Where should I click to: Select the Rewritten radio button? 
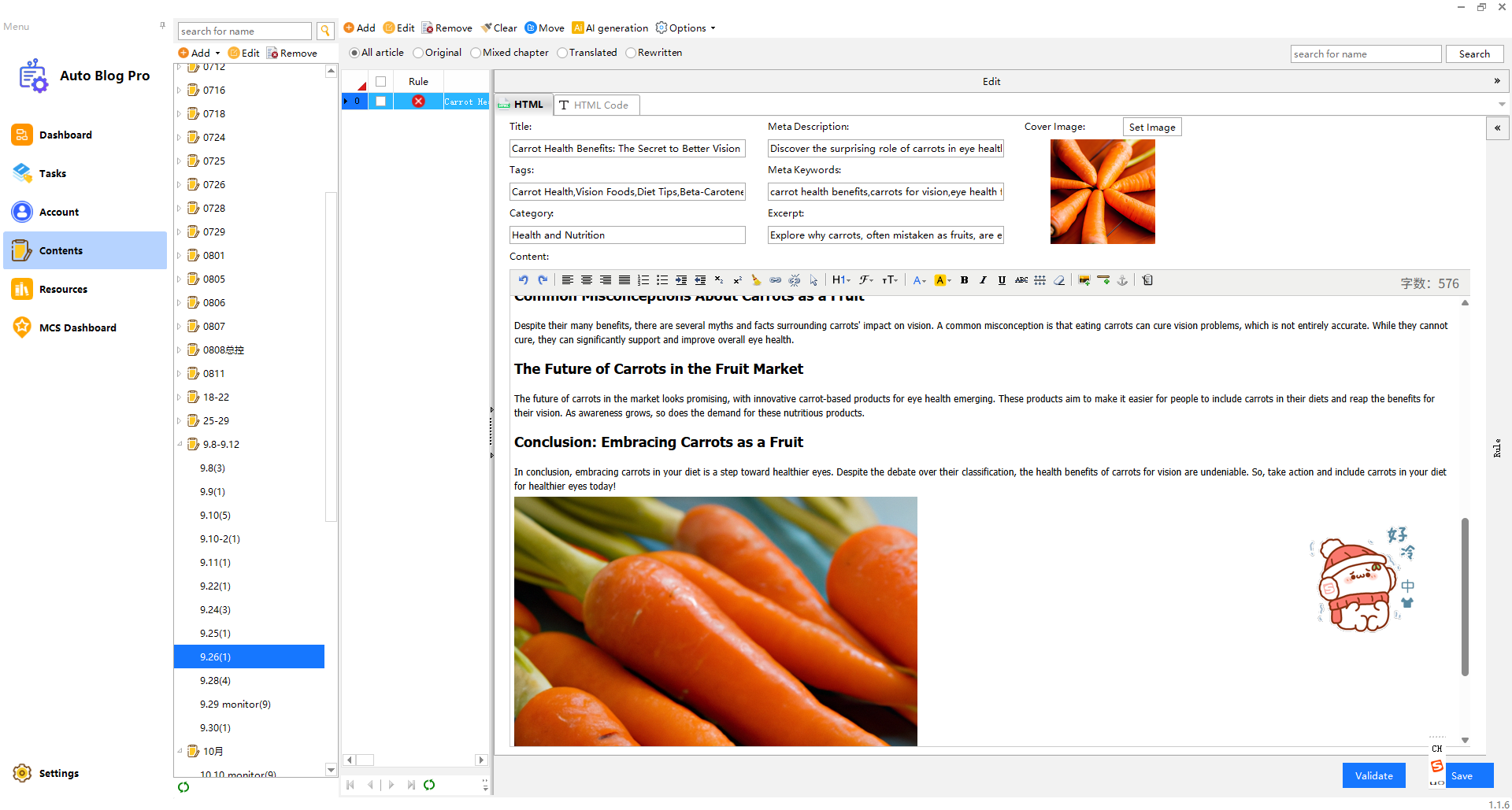pyautogui.click(x=631, y=53)
